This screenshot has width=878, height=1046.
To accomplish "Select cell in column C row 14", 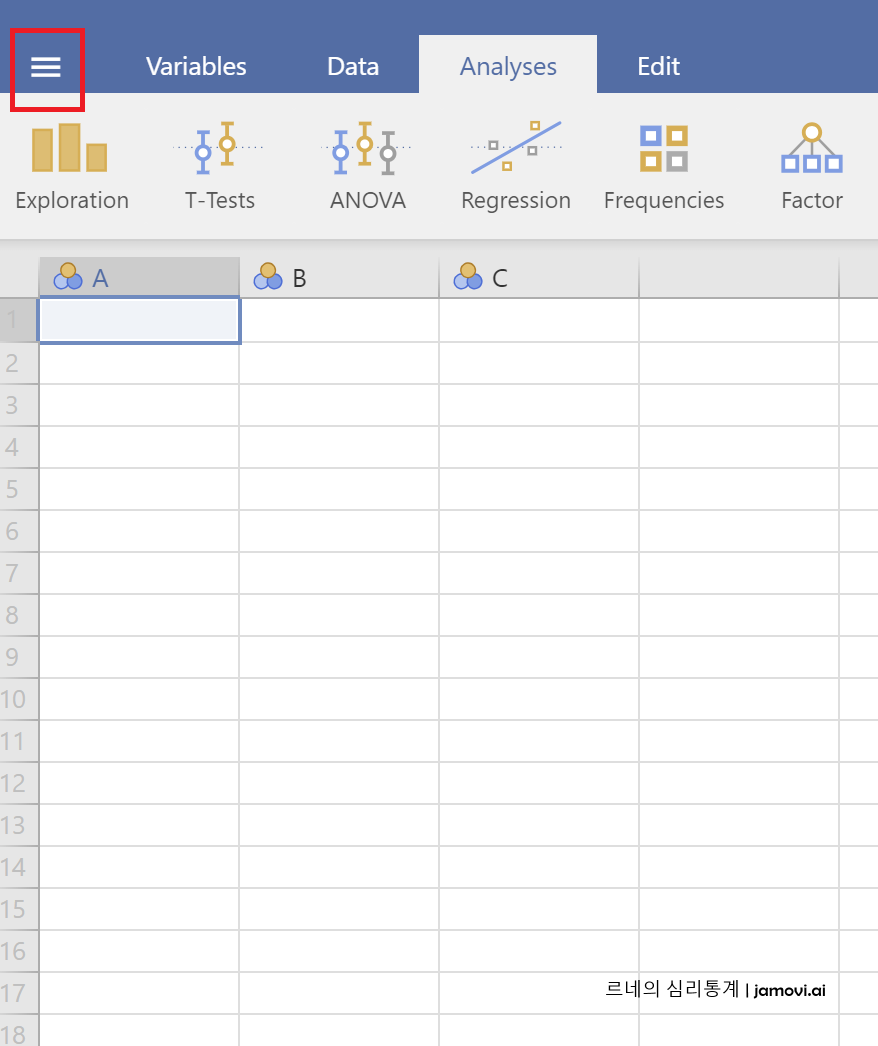I will tap(539, 867).
